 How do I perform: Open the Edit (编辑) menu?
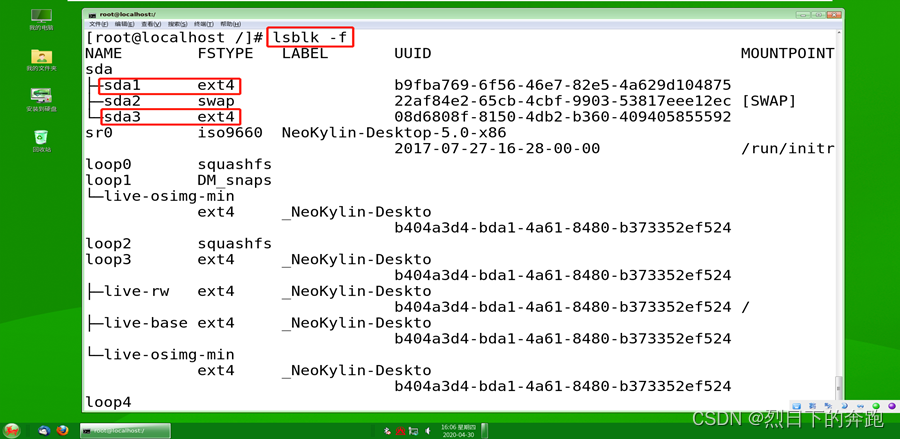tap(125, 24)
